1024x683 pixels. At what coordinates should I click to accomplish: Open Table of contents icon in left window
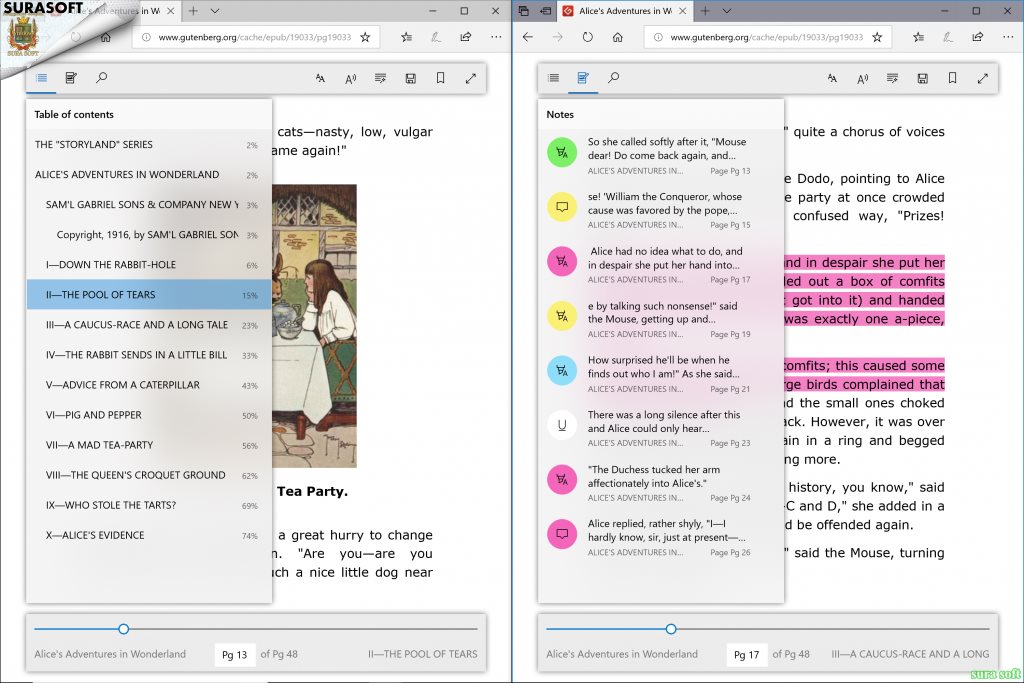[x=42, y=78]
